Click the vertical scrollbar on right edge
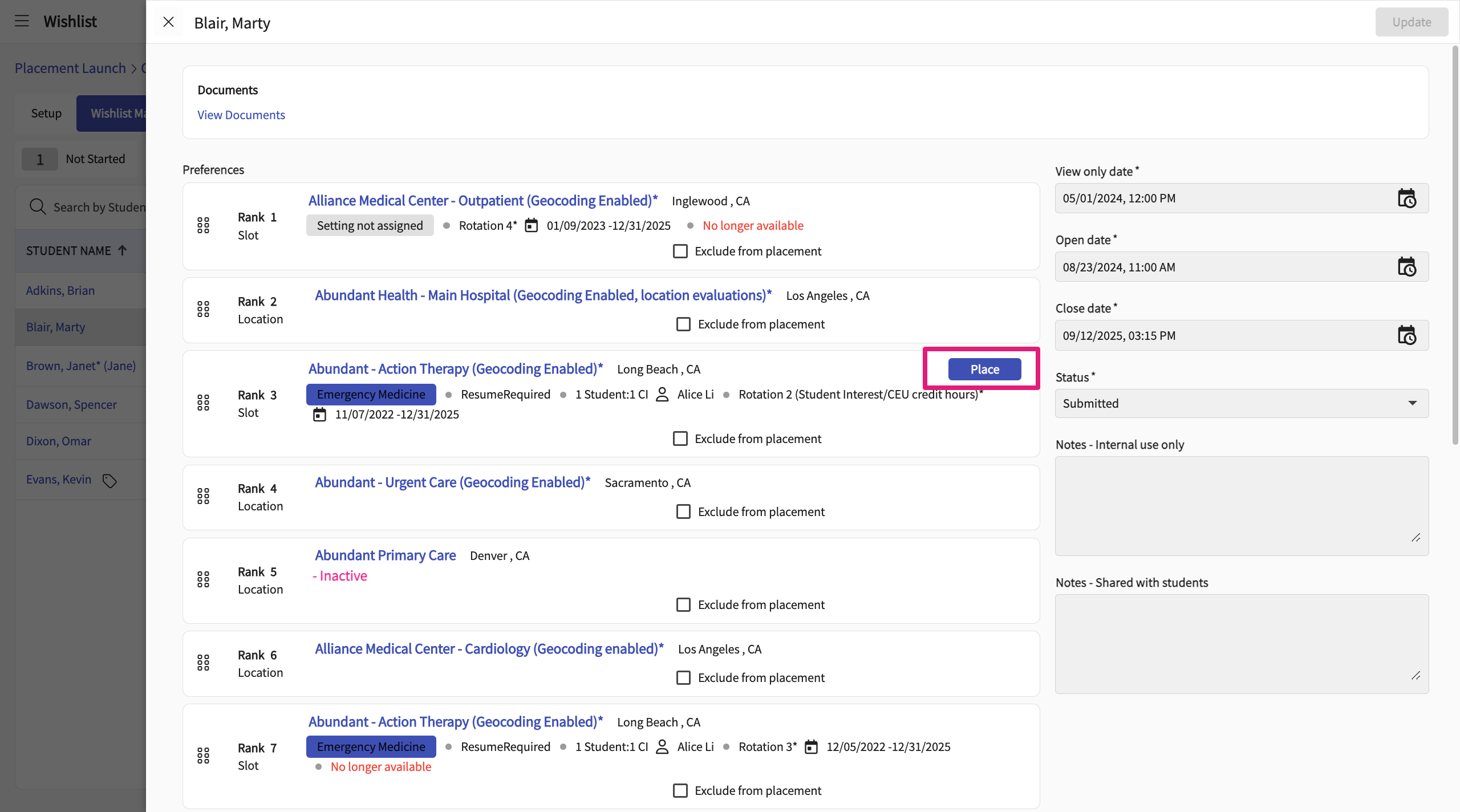This screenshot has width=1460, height=812. click(1455, 245)
